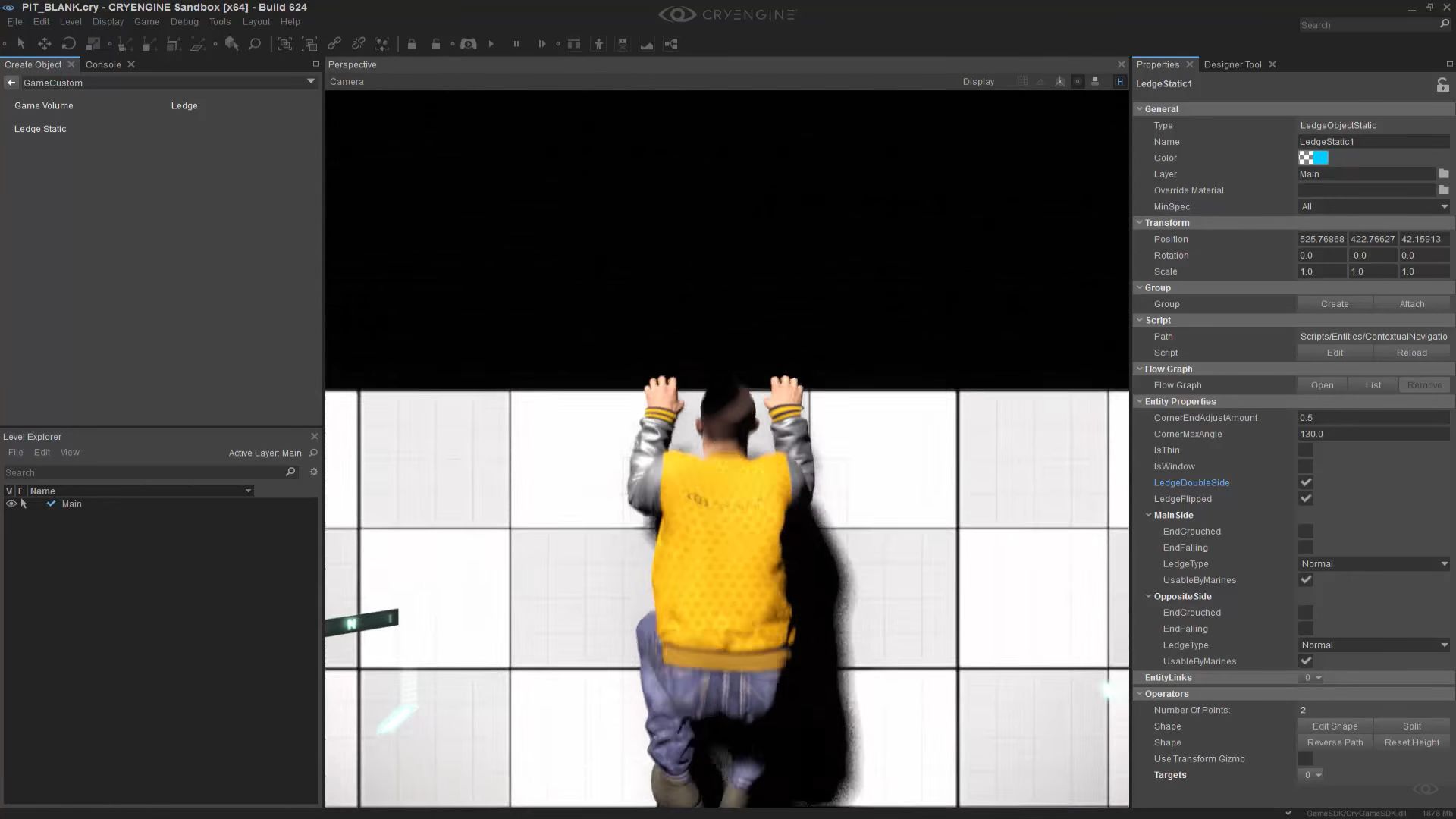The width and height of the screenshot is (1456, 819).
Task: Click the Edit Shape button
Action: coord(1335,726)
